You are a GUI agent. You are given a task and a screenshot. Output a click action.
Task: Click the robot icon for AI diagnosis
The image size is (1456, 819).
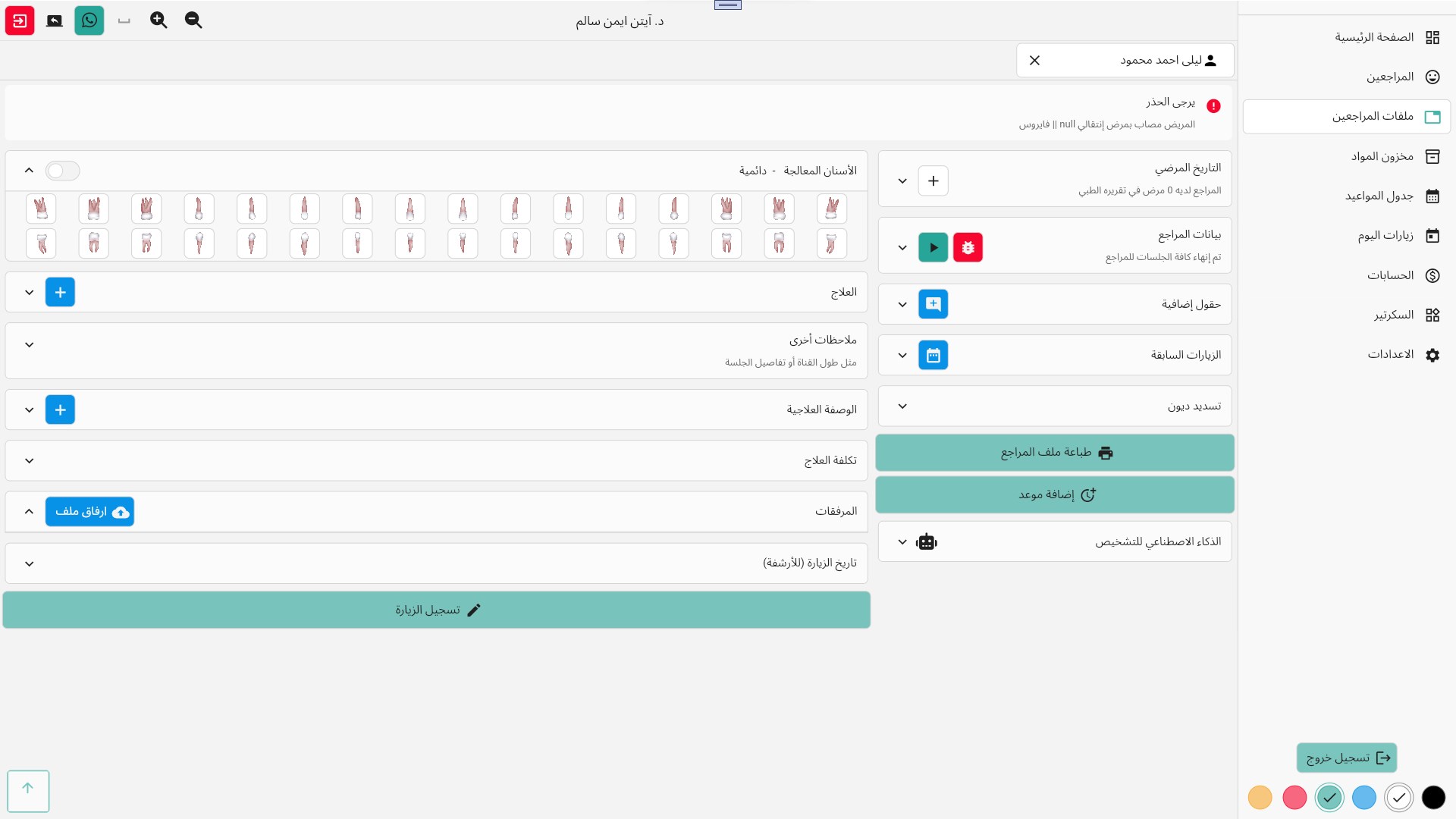pos(927,541)
